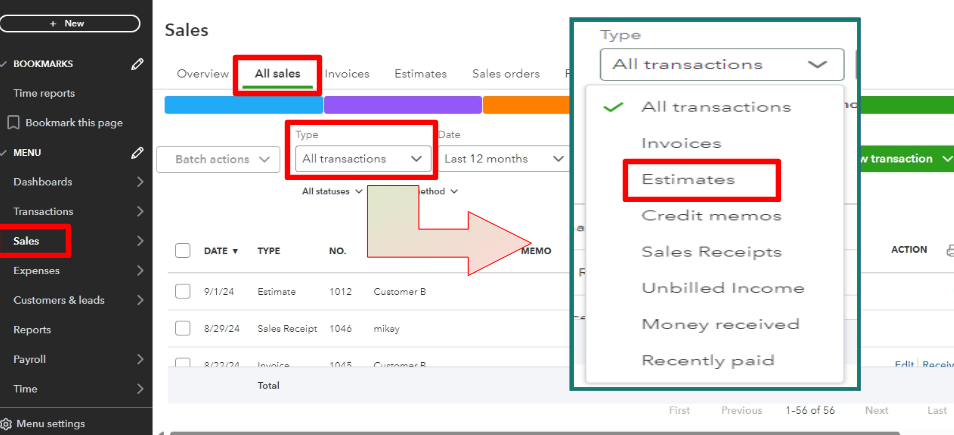Open Customers & leads in sidebar
Image resolution: width=954 pixels, height=435 pixels.
coord(58,300)
